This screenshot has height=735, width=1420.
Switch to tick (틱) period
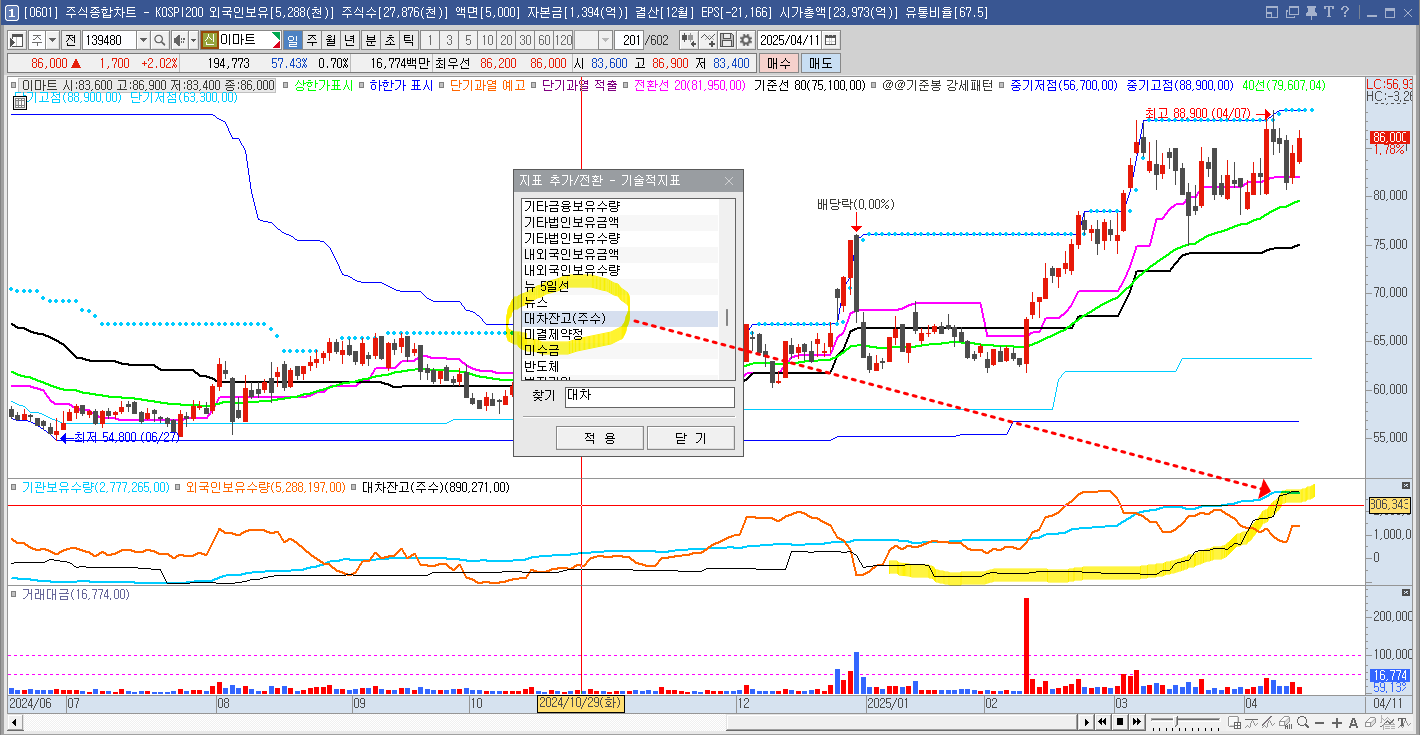click(x=409, y=40)
